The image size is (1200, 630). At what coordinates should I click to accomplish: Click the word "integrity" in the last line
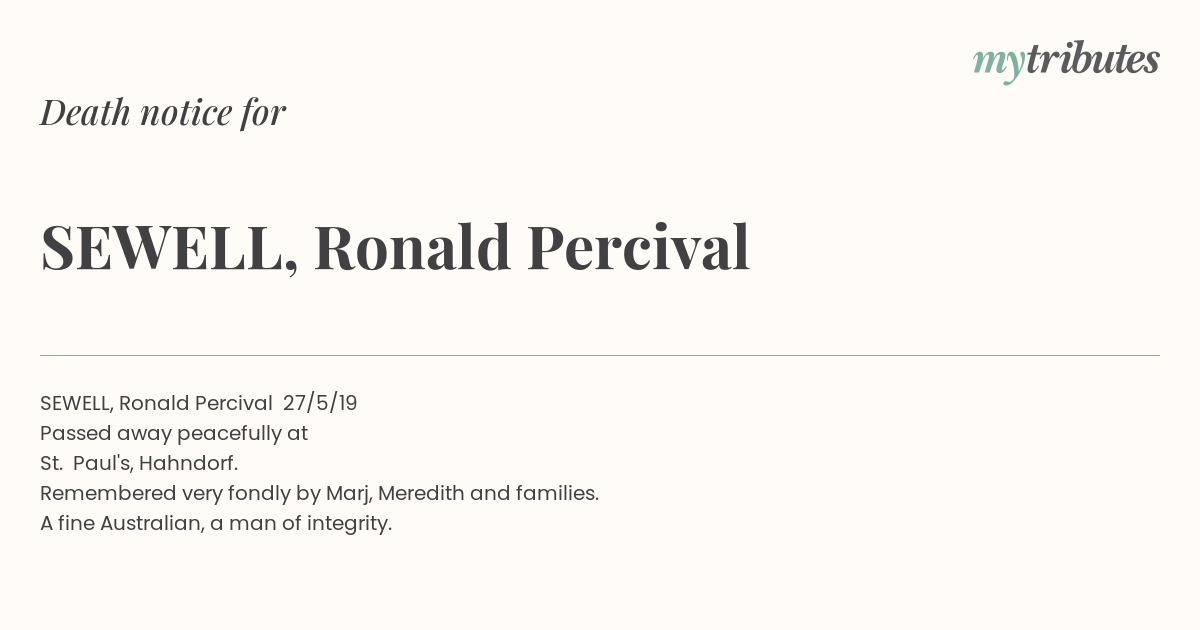click(346, 523)
